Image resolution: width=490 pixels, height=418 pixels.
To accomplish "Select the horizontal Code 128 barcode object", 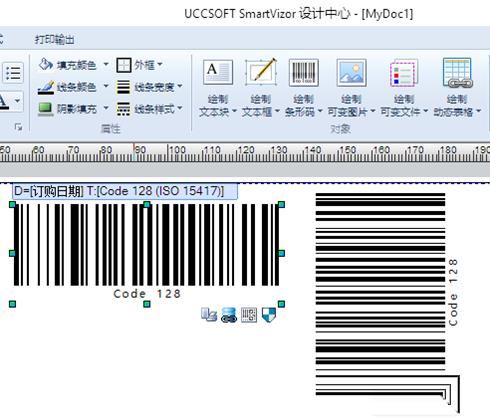I will 147,245.
